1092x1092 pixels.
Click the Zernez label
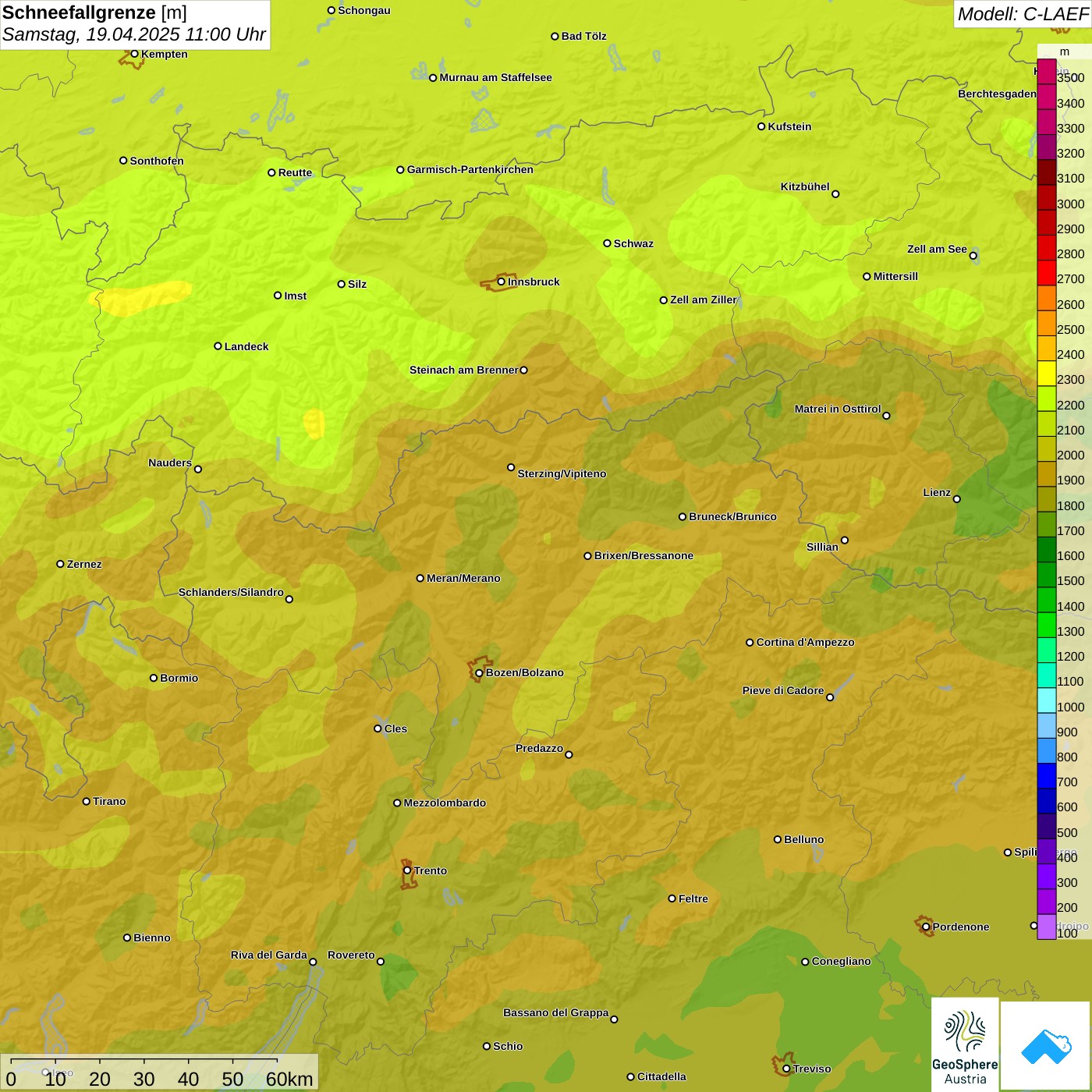pyautogui.click(x=84, y=564)
